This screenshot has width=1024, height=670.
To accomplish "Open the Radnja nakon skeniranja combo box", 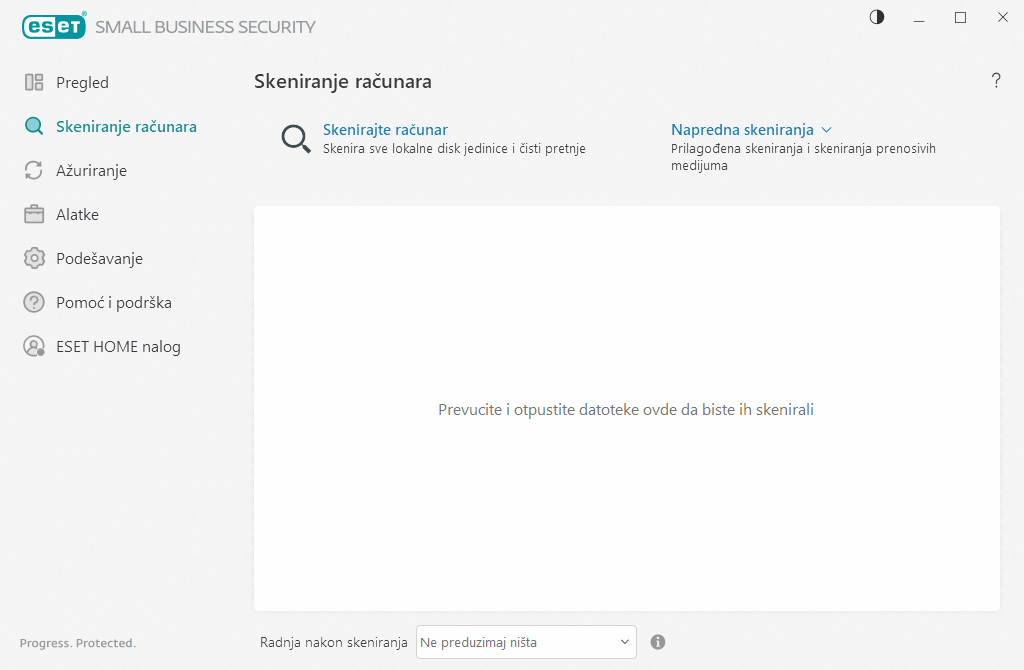I will coord(526,642).
